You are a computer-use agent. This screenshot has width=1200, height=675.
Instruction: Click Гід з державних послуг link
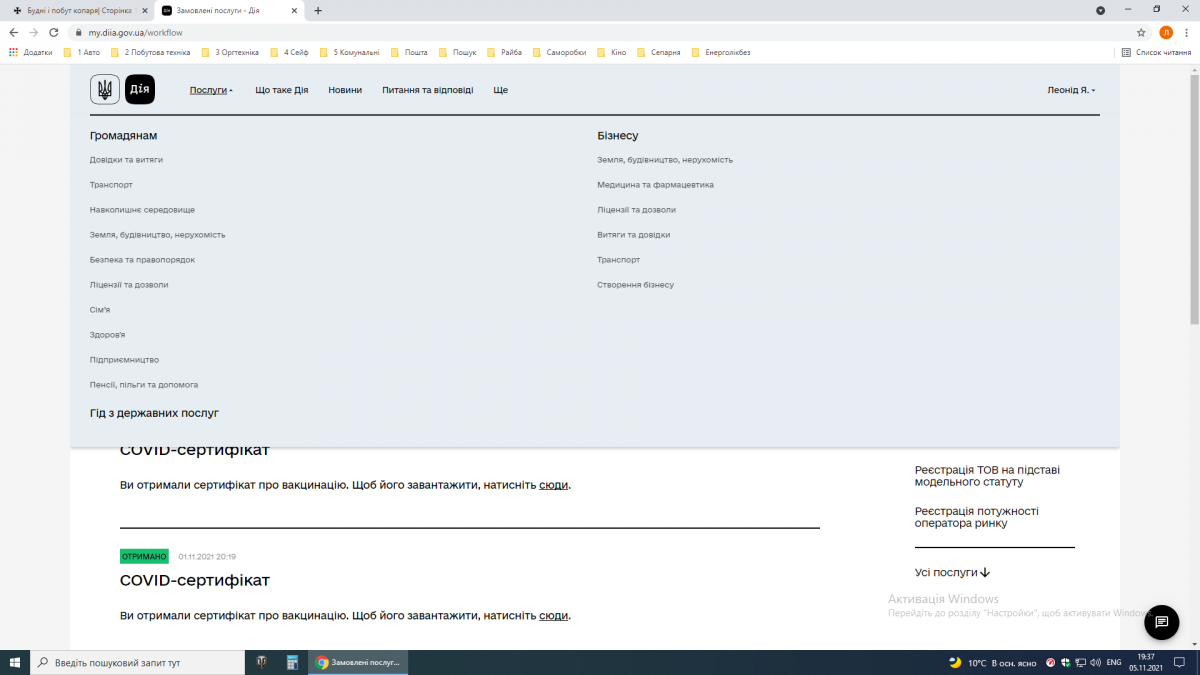pyautogui.click(x=154, y=413)
